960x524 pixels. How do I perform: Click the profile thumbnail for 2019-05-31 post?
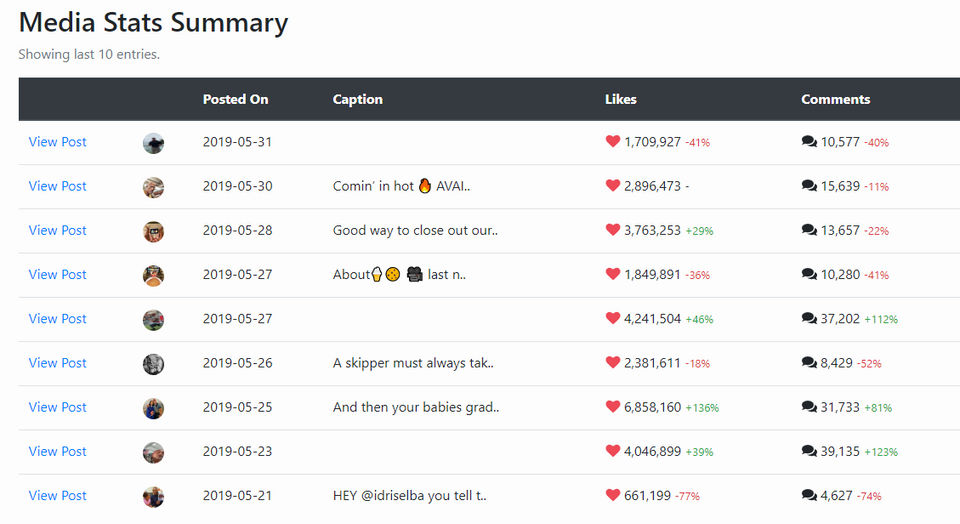coord(153,143)
